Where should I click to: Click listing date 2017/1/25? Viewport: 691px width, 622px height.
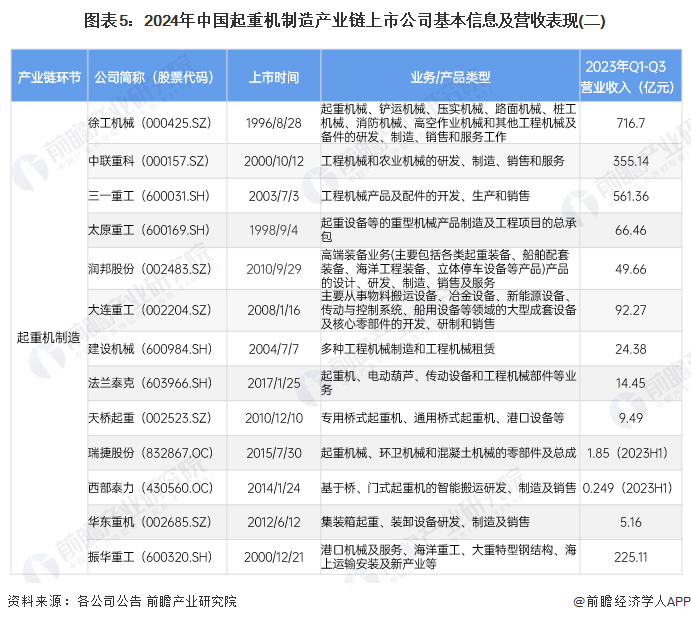pyautogui.click(x=274, y=383)
